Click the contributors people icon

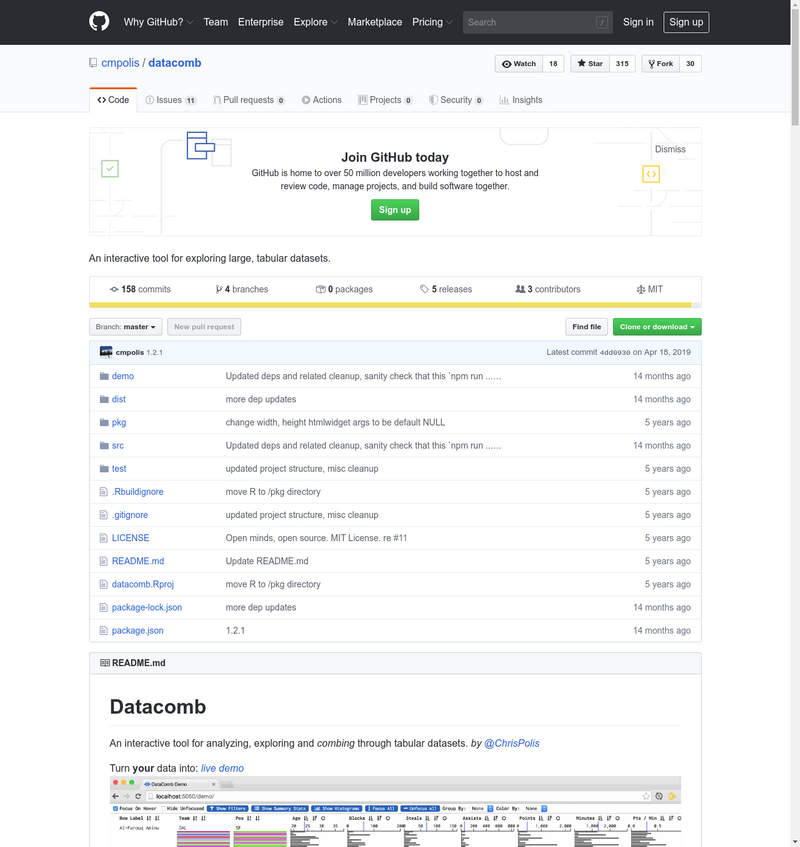click(520, 290)
